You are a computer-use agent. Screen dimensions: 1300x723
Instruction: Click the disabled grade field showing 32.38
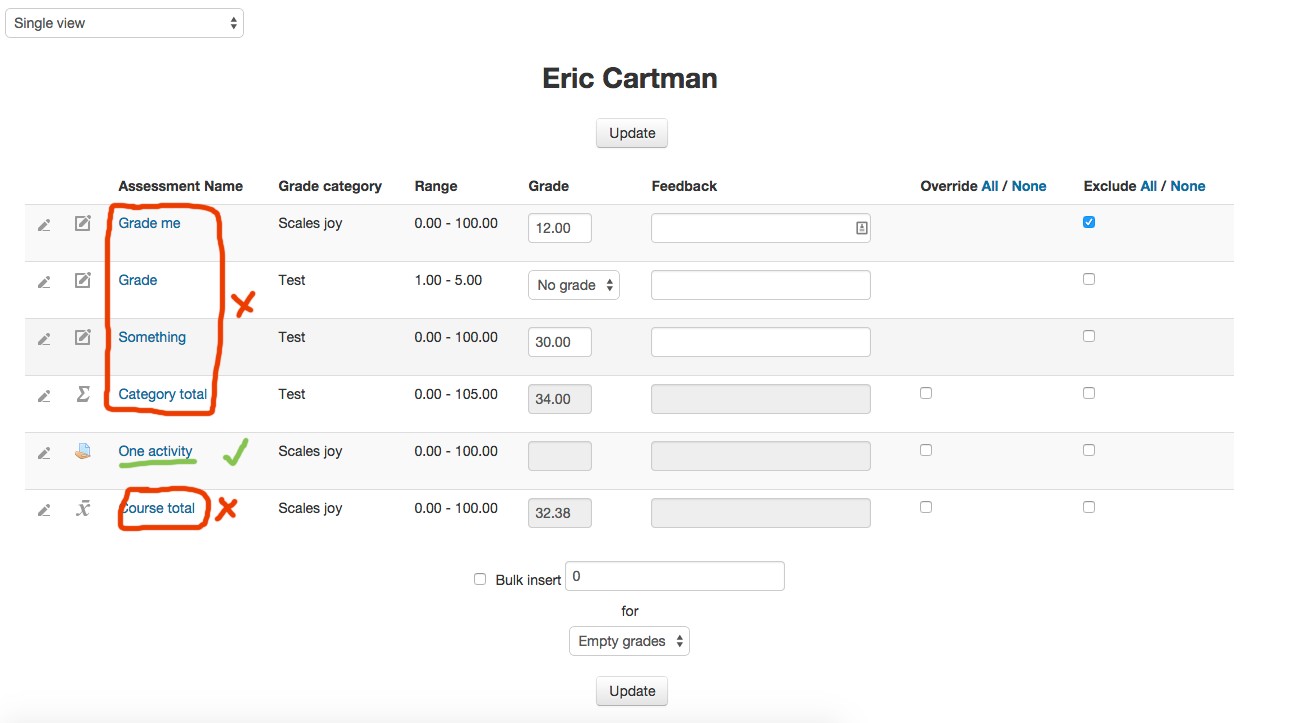(560, 513)
